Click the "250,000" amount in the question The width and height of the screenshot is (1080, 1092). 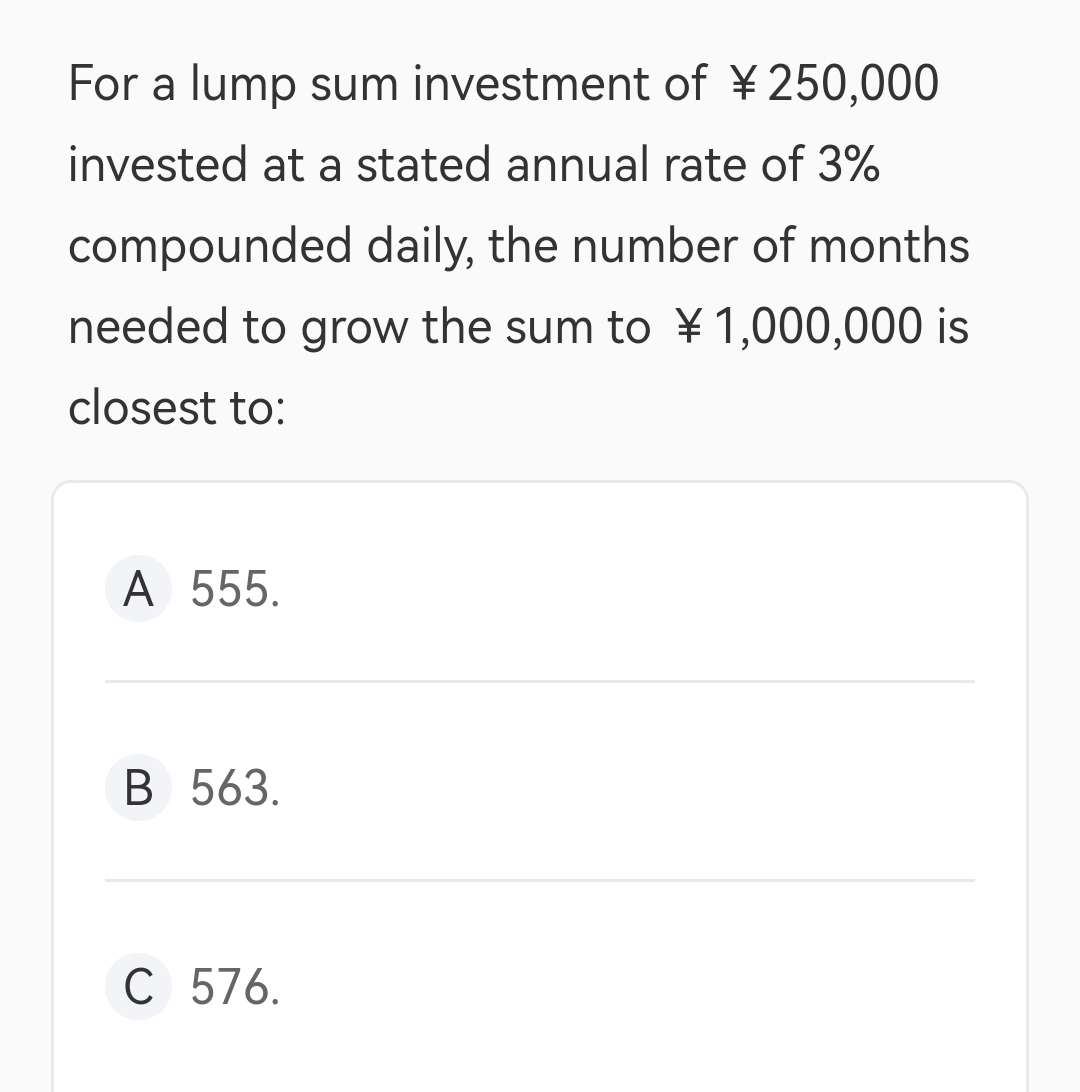click(852, 84)
